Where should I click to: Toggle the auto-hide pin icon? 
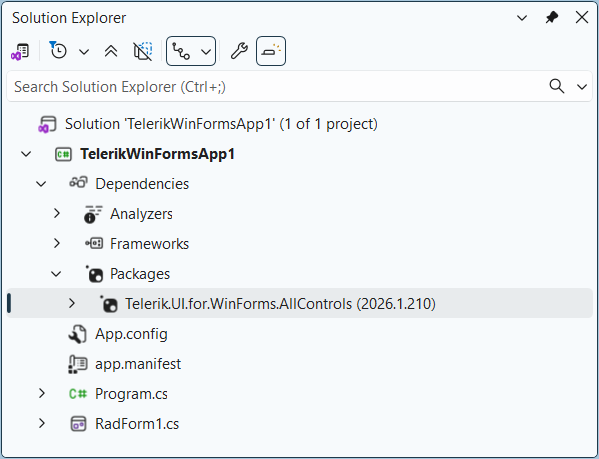pyautogui.click(x=552, y=18)
